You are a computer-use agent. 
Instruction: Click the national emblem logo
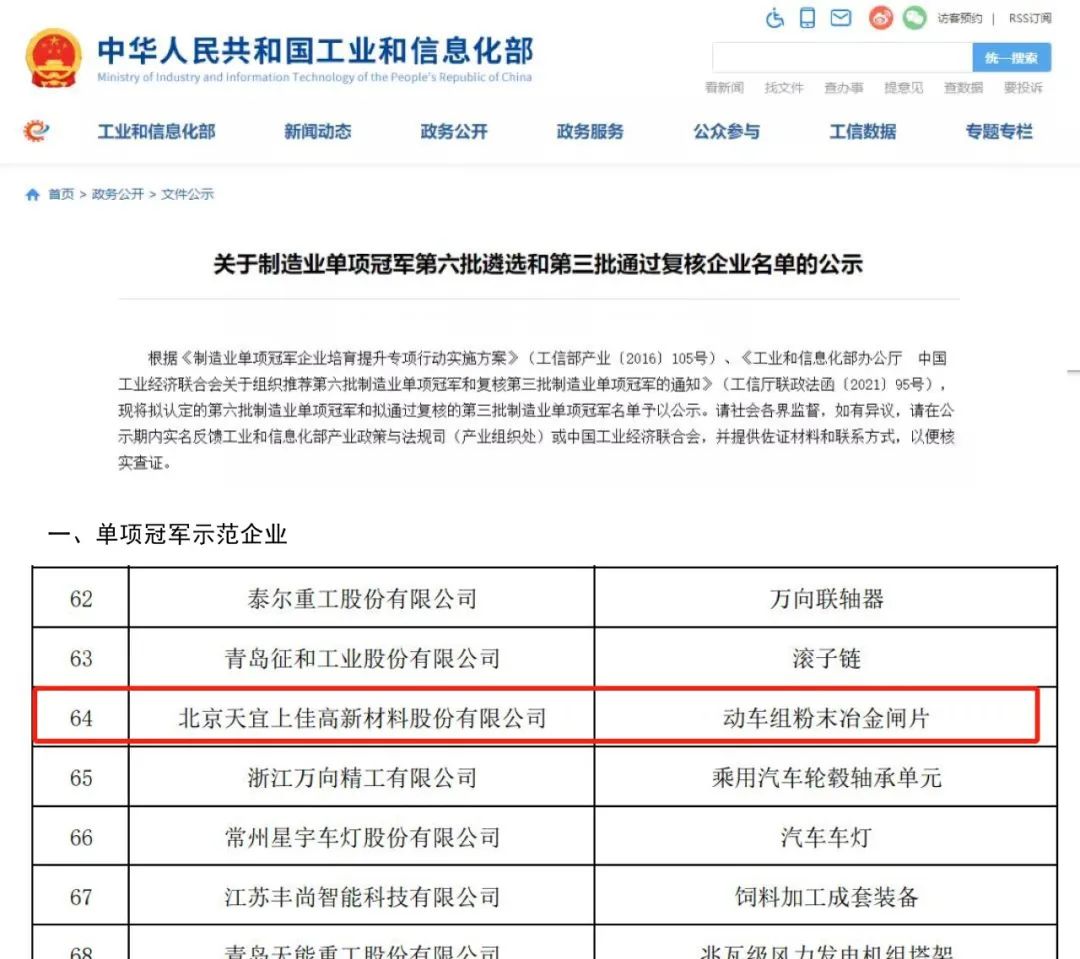point(53,58)
